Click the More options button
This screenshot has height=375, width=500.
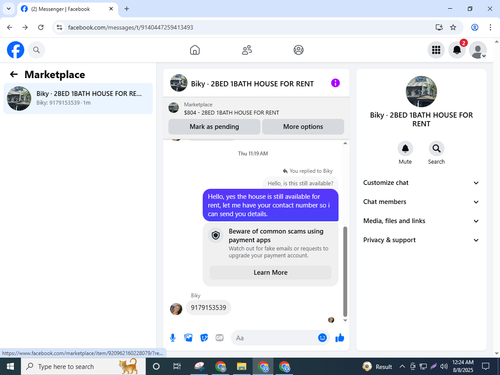(x=303, y=127)
